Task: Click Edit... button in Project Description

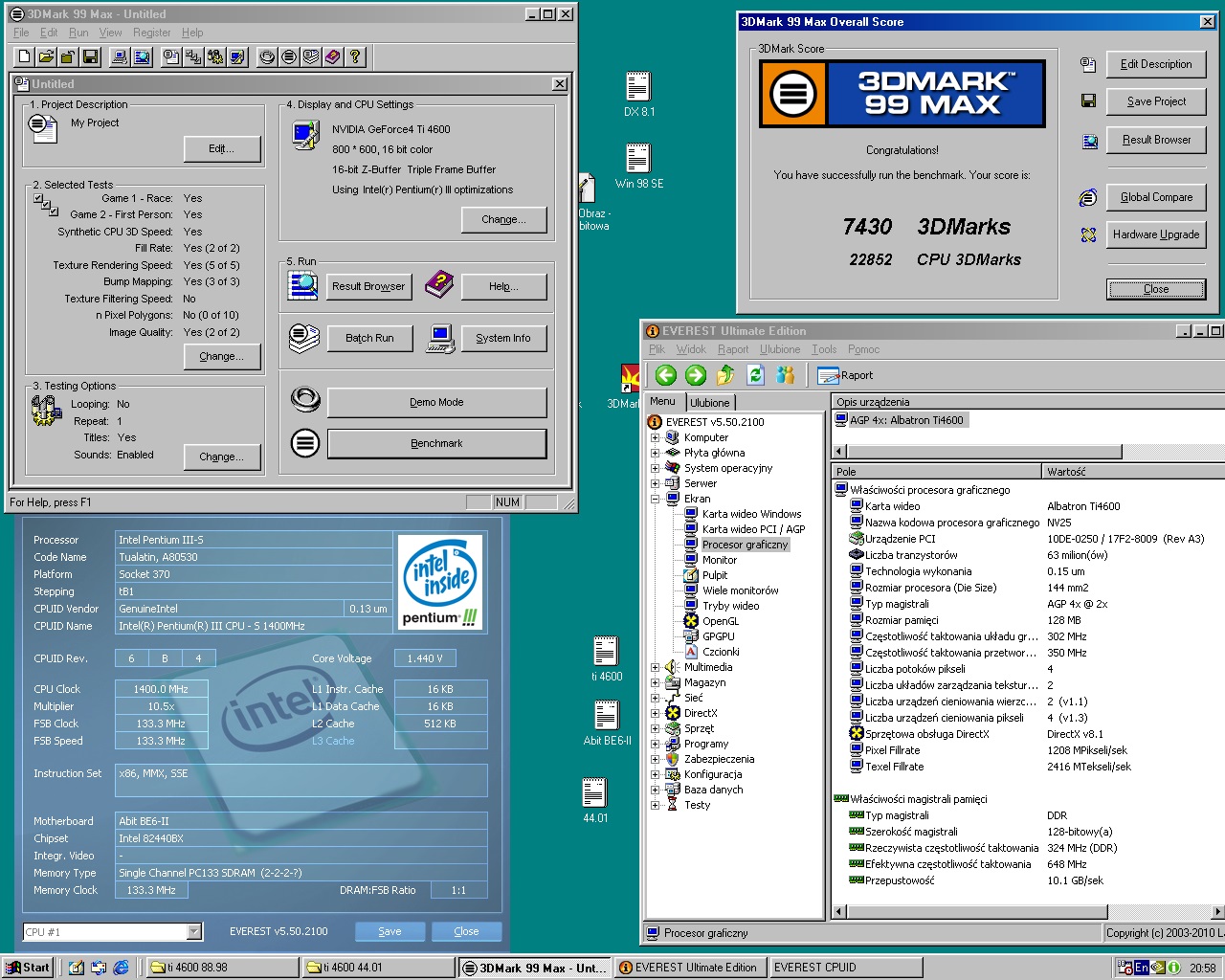Action: [x=222, y=148]
